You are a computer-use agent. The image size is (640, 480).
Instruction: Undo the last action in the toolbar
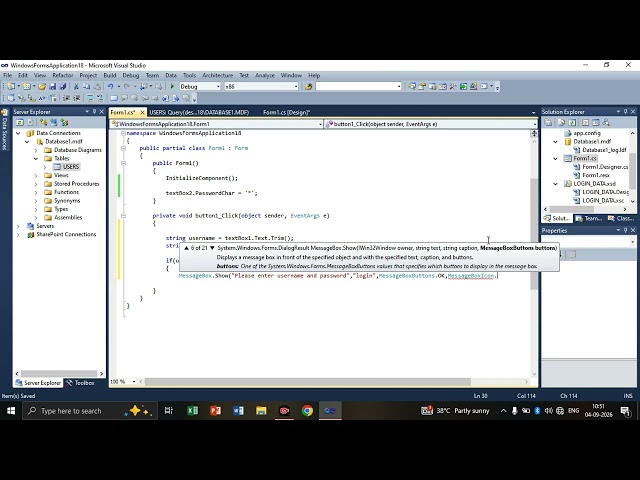(111, 87)
